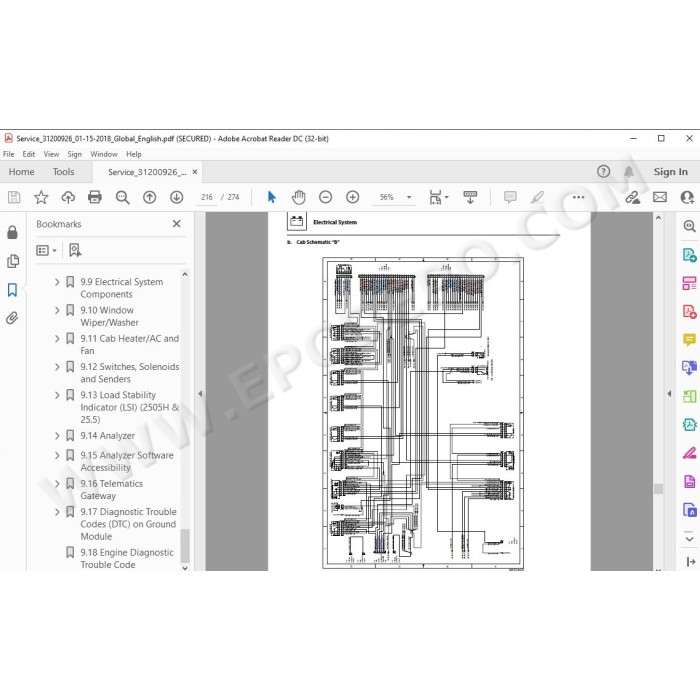Viewport: 700px width, 700px height.
Task: Open the Find text magnifier
Action: pos(122,197)
